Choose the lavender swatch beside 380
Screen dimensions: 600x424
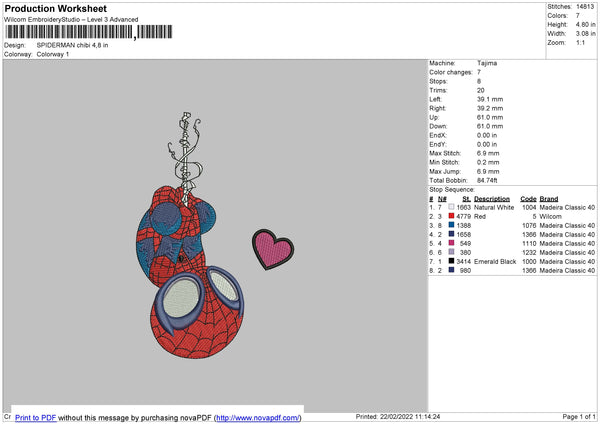click(x=451, y=252)
